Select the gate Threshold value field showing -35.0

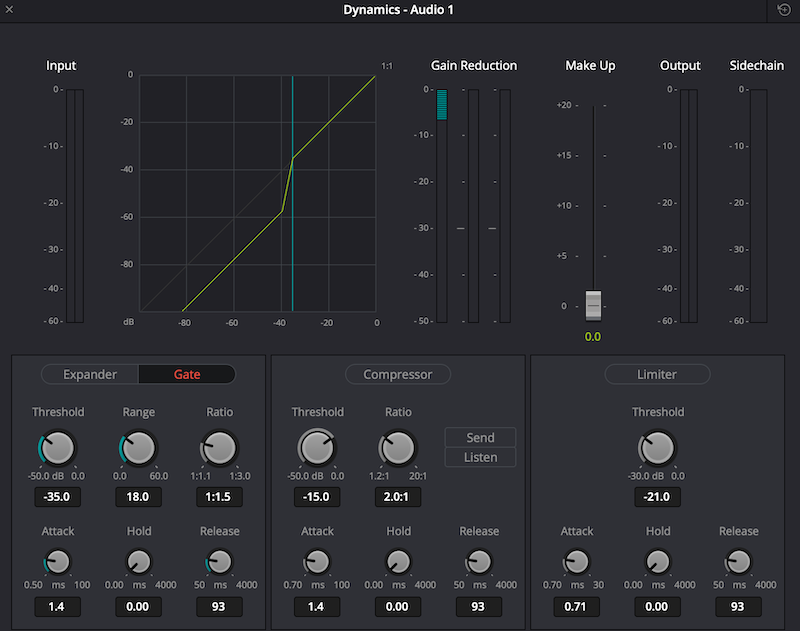[x=57, y=497]
